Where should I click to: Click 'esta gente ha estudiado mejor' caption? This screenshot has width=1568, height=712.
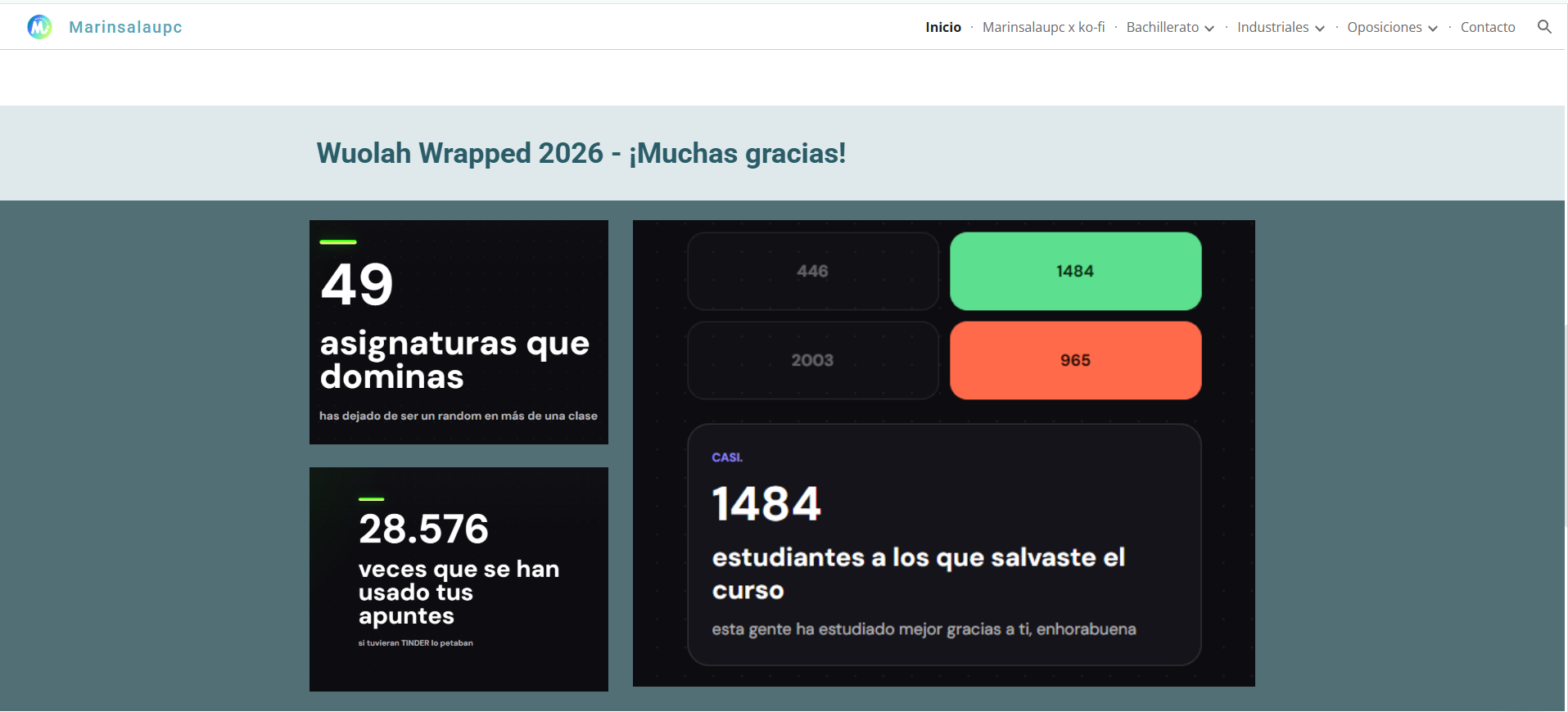click(924, 629)
